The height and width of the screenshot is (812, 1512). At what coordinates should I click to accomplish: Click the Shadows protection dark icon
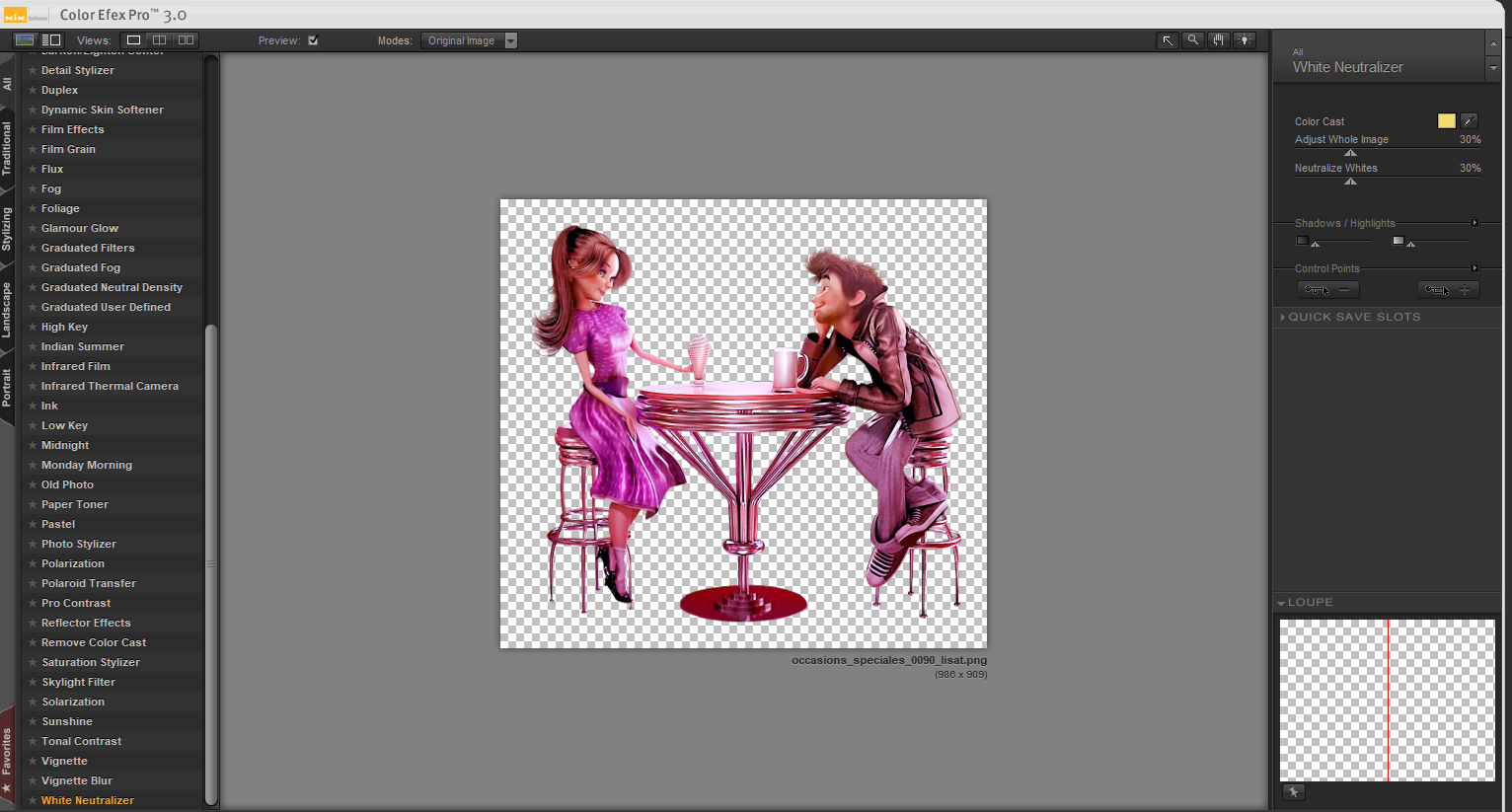coord(1302,241)
